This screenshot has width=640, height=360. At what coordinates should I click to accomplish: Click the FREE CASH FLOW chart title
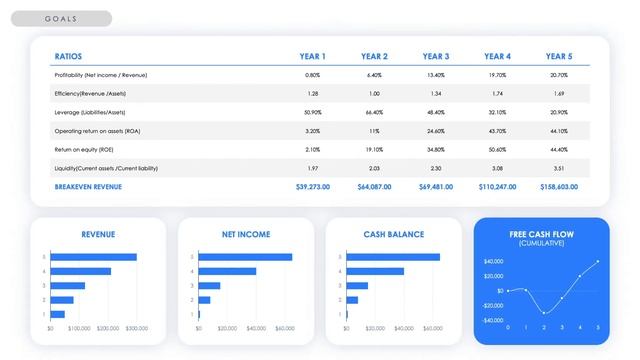click(542, 234)
